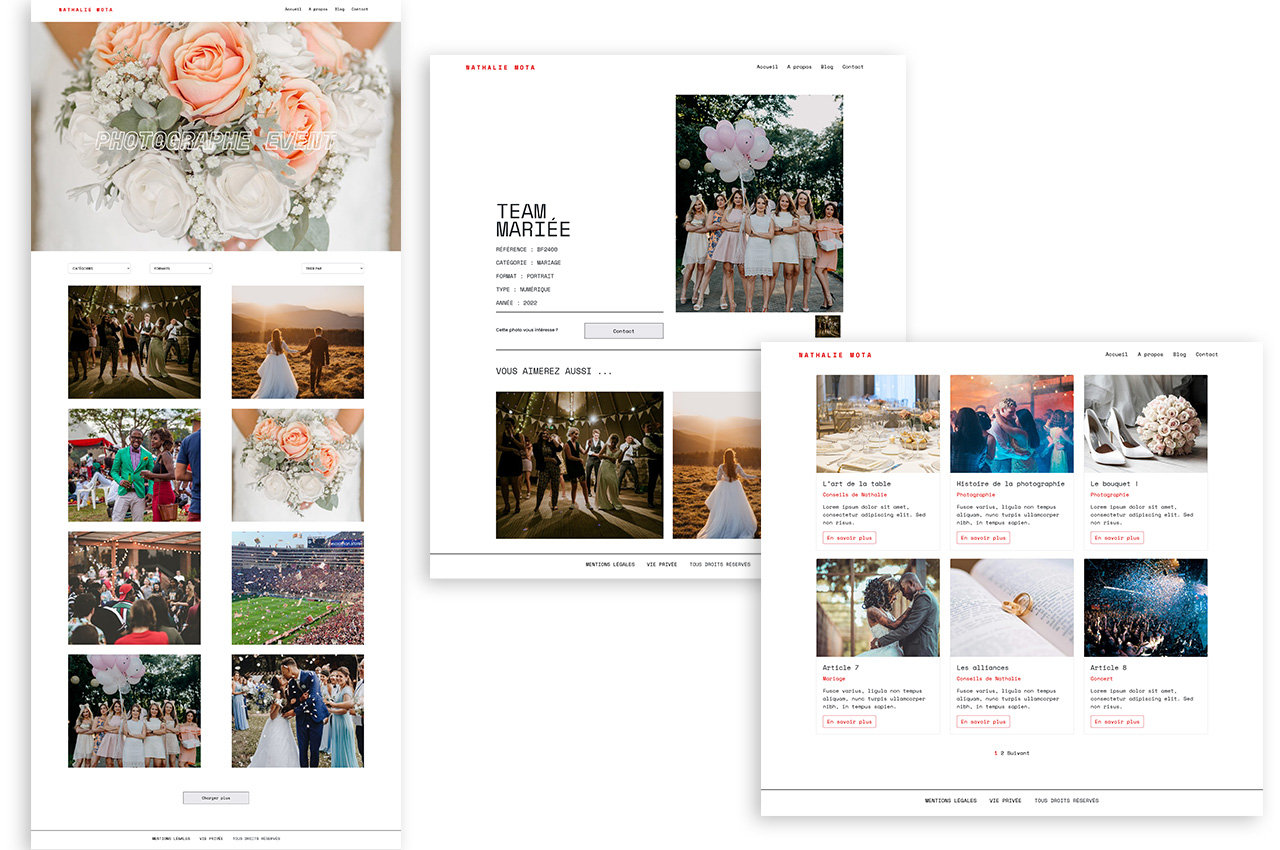
Task: Click the Charger plus button
Action: pos(215,798)
